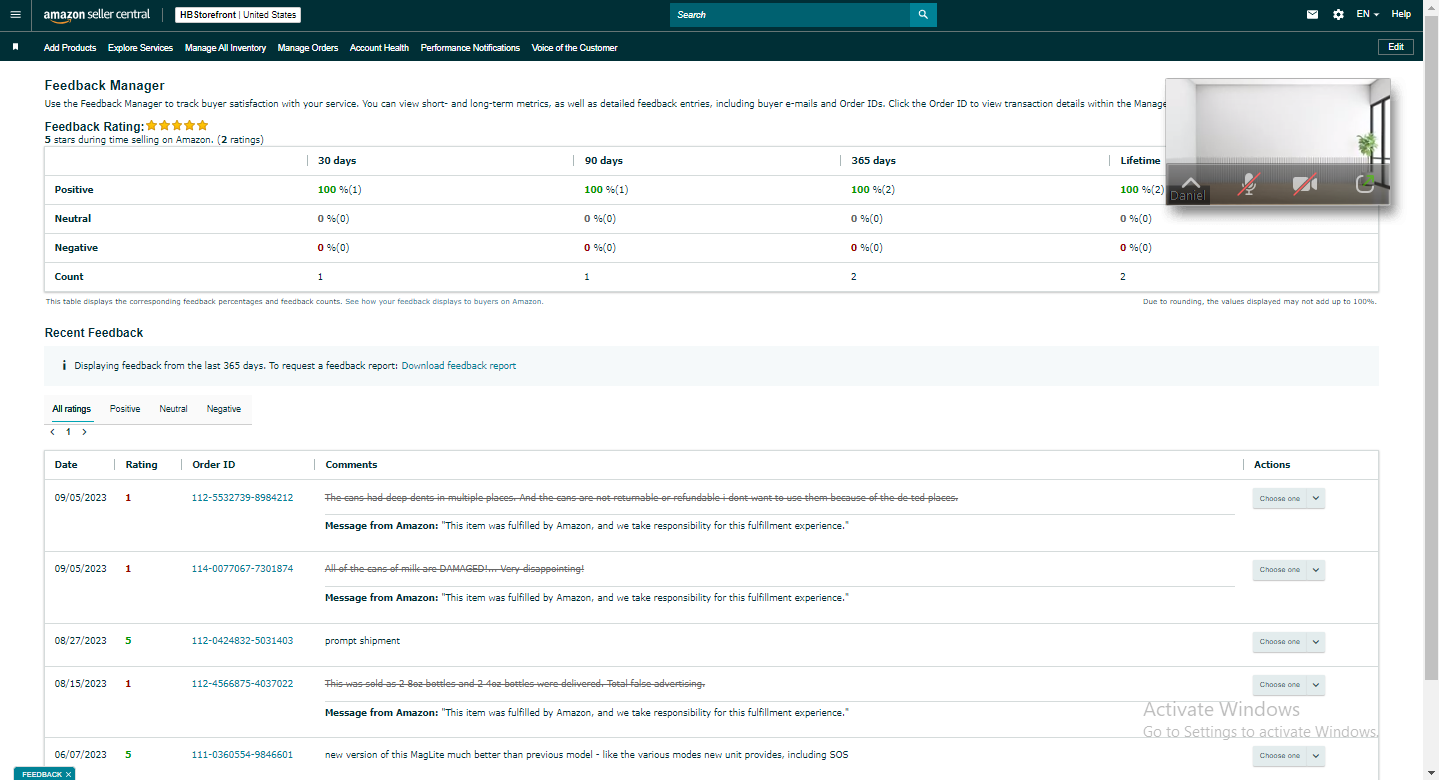
Task: Open Choose one dropdown for order 114-0077067-7301874
Action: [x=1289, y=570]
